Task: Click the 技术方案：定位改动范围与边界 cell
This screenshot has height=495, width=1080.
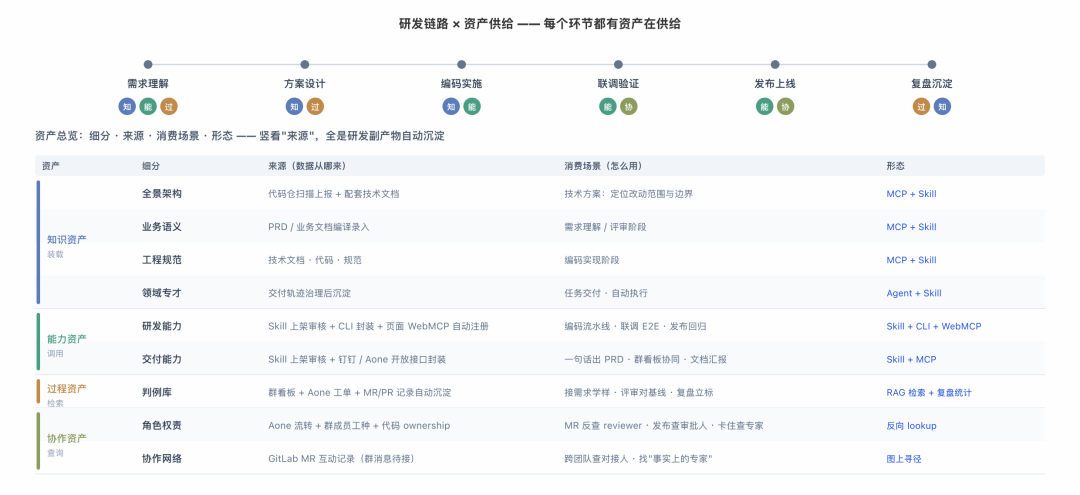Action: [628, 194]
